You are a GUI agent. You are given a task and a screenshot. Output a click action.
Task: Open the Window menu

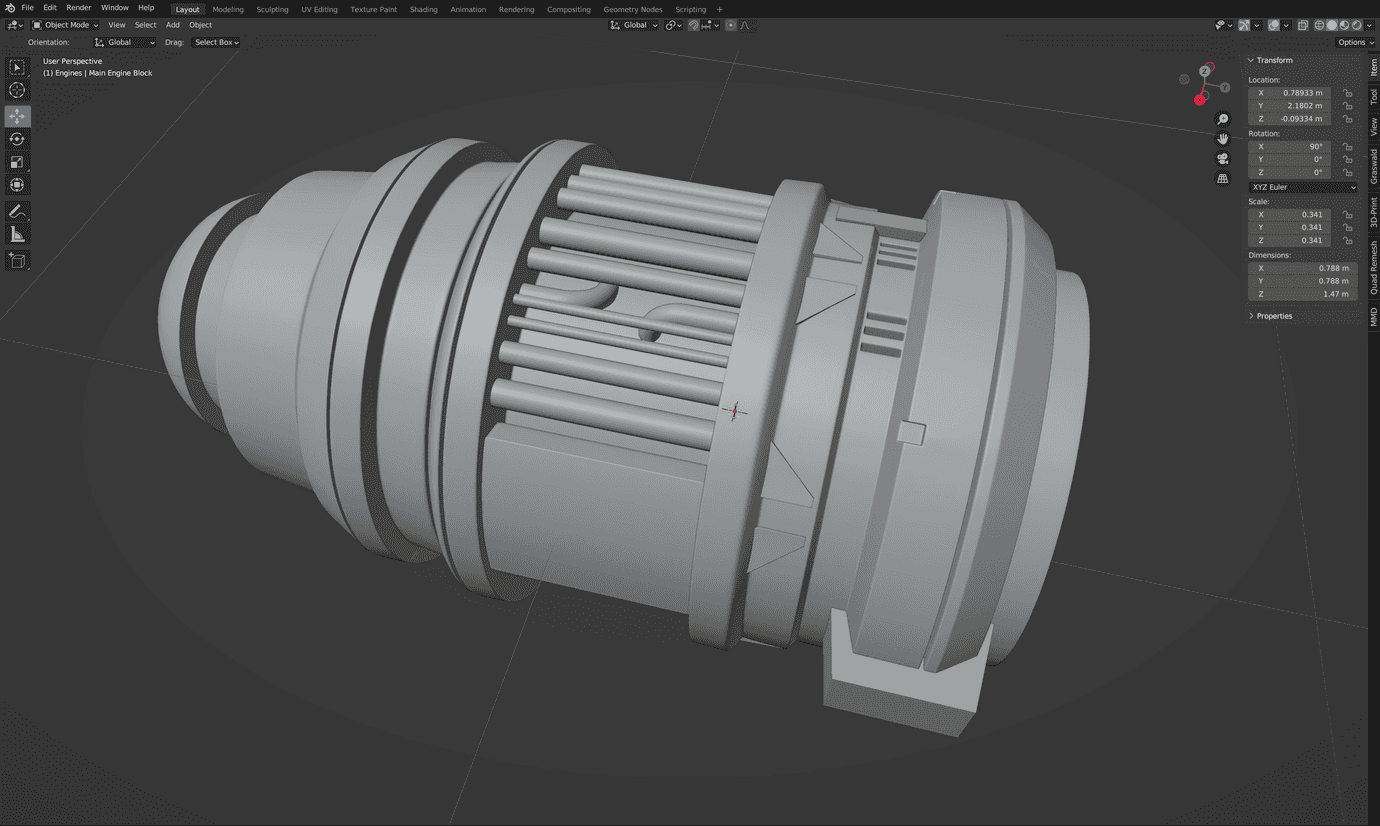[x=115, y=8]
